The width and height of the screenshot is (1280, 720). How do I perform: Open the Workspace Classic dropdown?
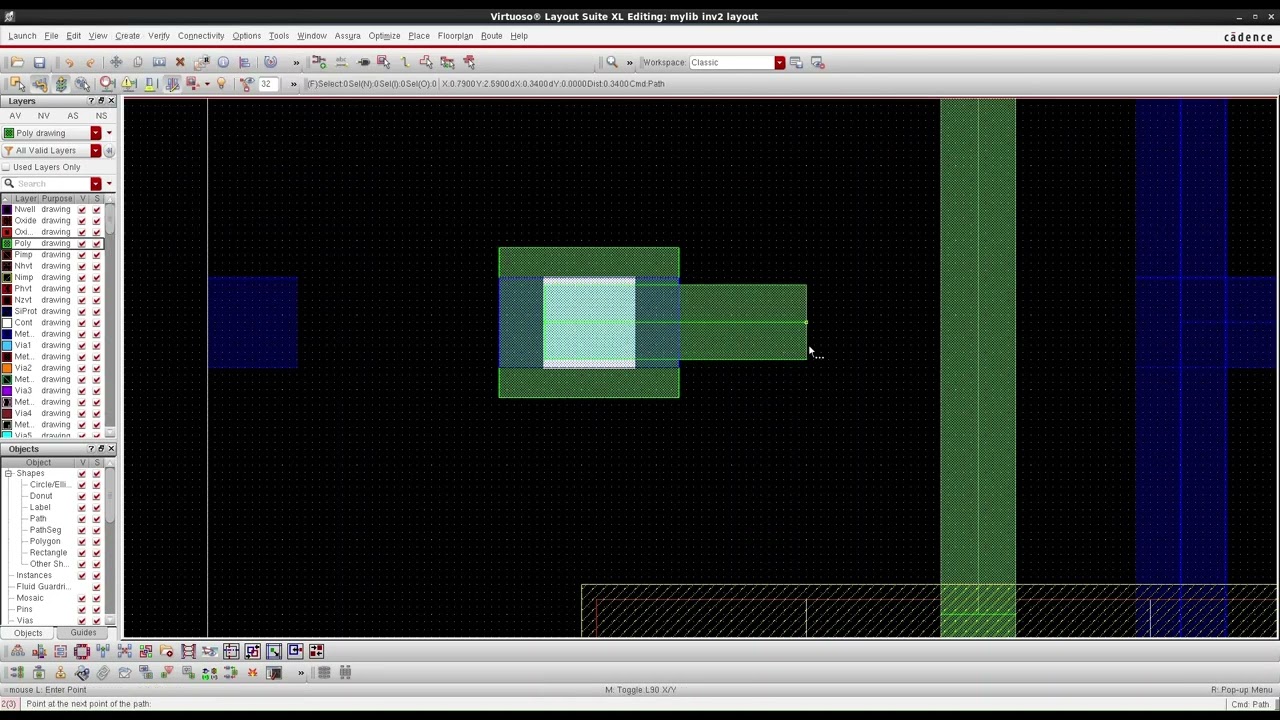pos(779,62)
